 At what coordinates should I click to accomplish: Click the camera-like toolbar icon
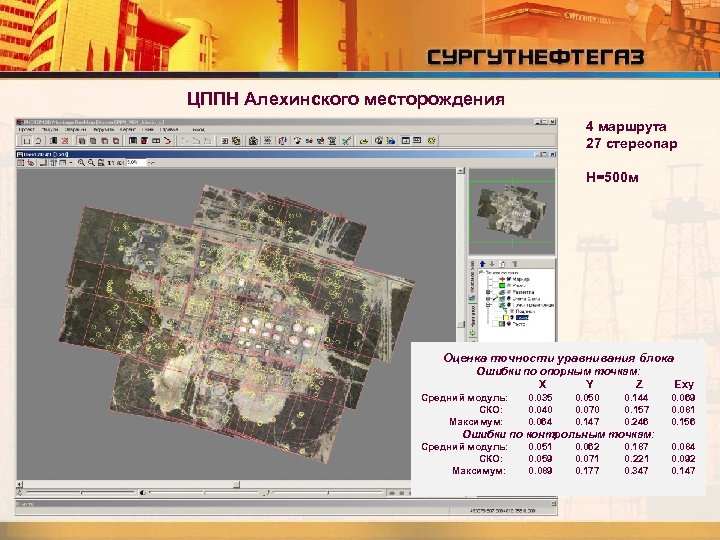click(253, 141)
